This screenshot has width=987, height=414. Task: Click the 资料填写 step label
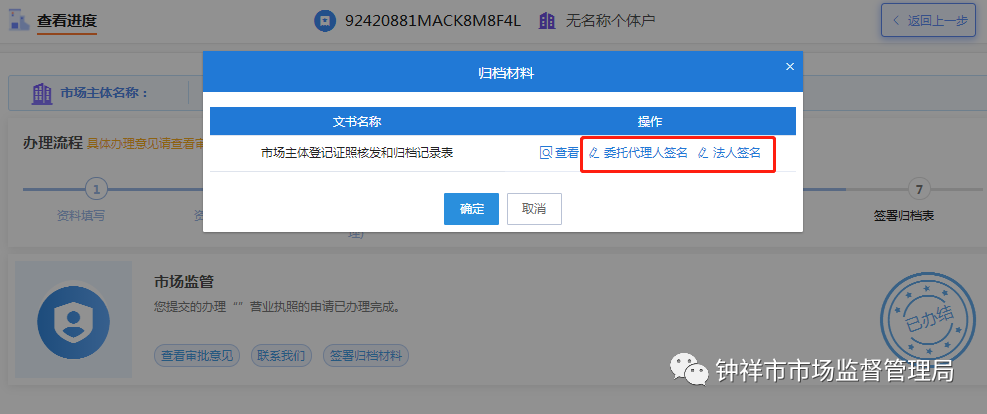point(81,216)
